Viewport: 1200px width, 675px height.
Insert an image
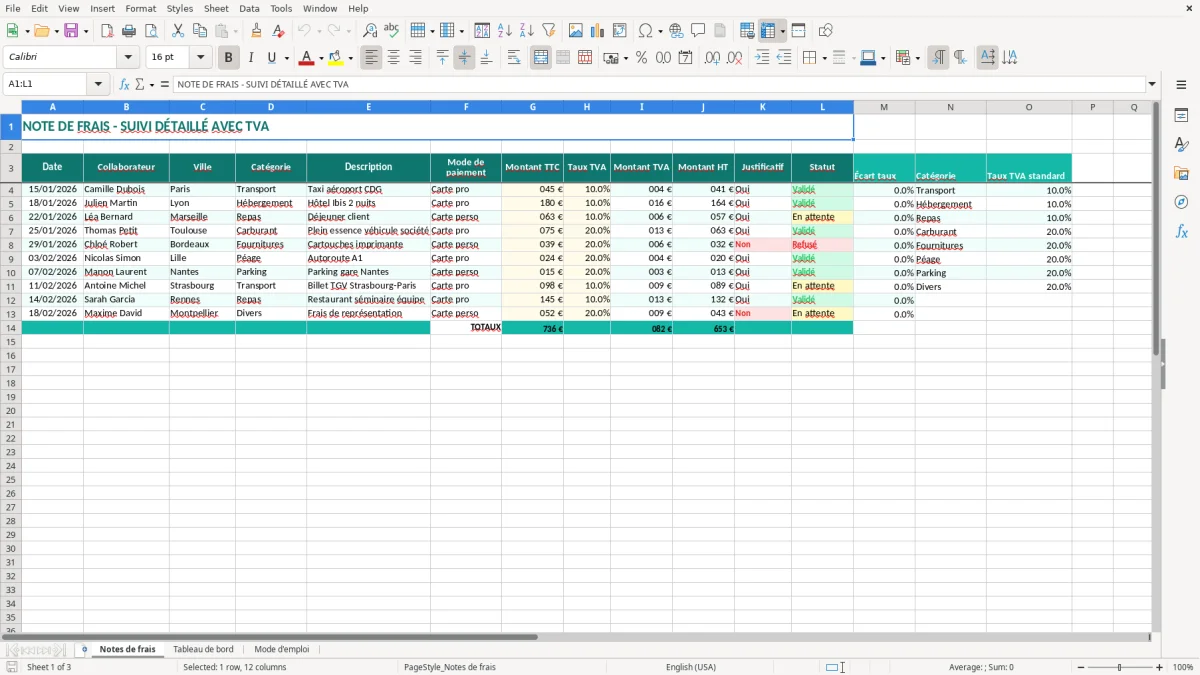coord(576,31)
